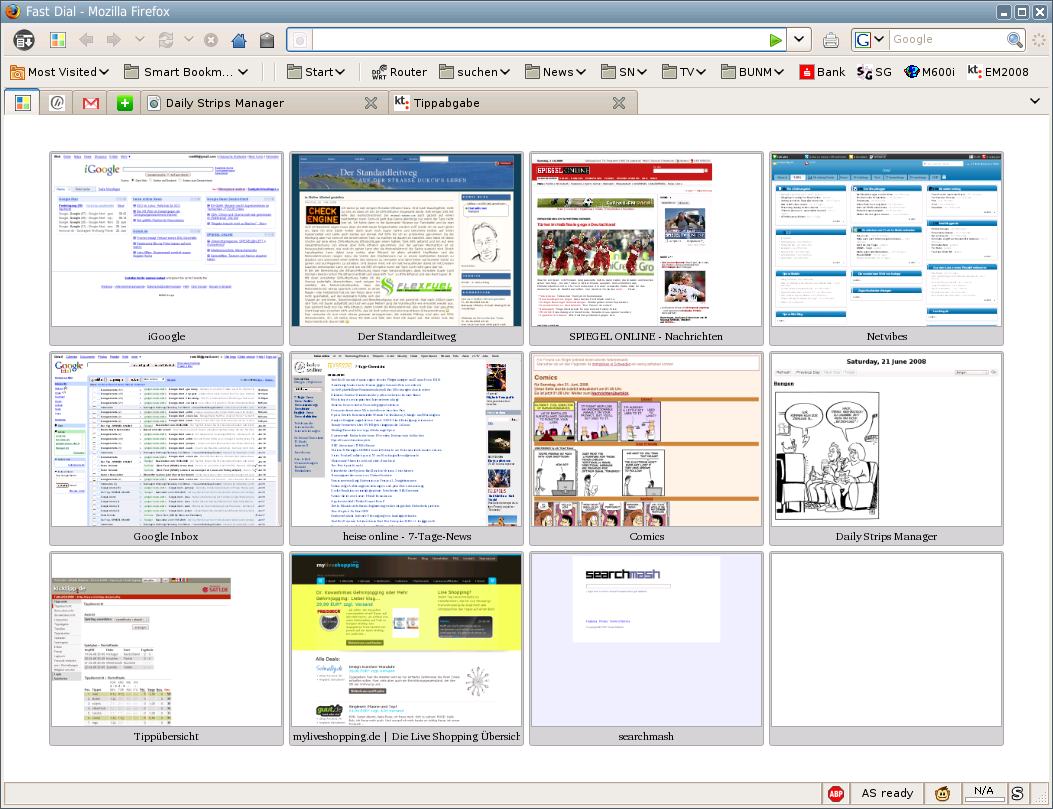The image size is (1053, 809).
Task: Click the Adblock Plus icon in status bar
Action: coord(835,793)
